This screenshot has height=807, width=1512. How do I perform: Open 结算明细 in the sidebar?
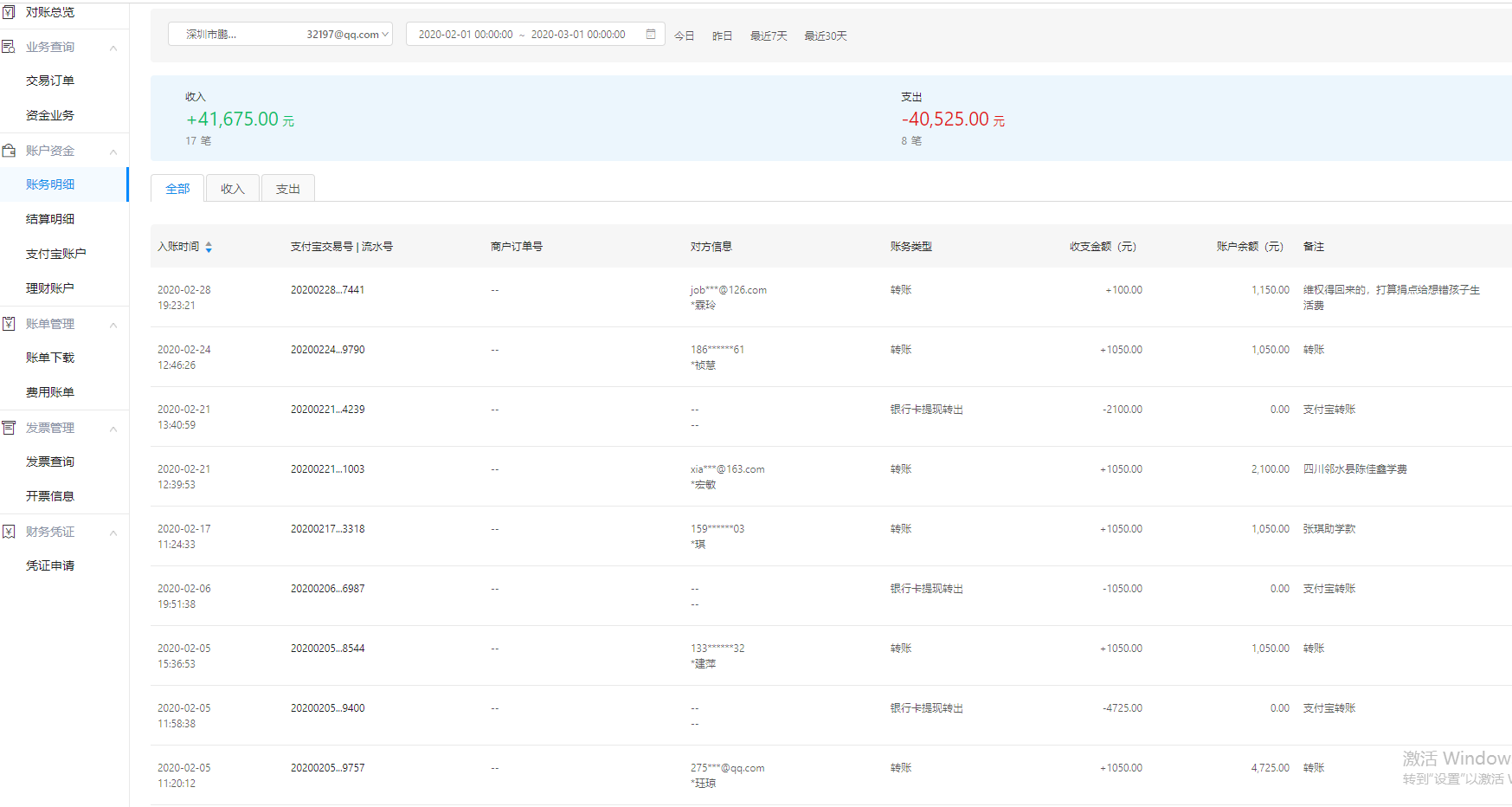[50, 219]
